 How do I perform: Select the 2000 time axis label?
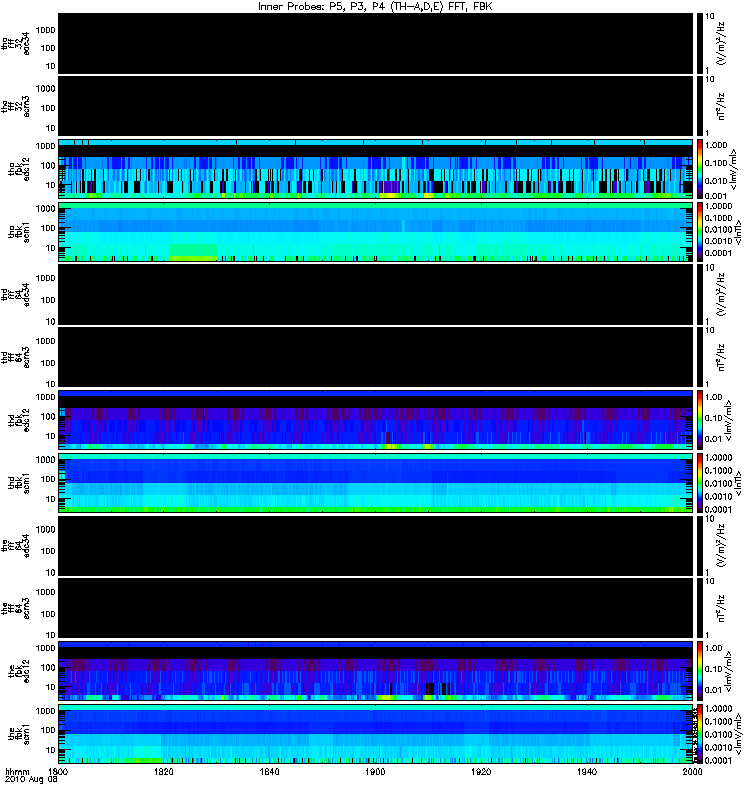click(692, 771)
